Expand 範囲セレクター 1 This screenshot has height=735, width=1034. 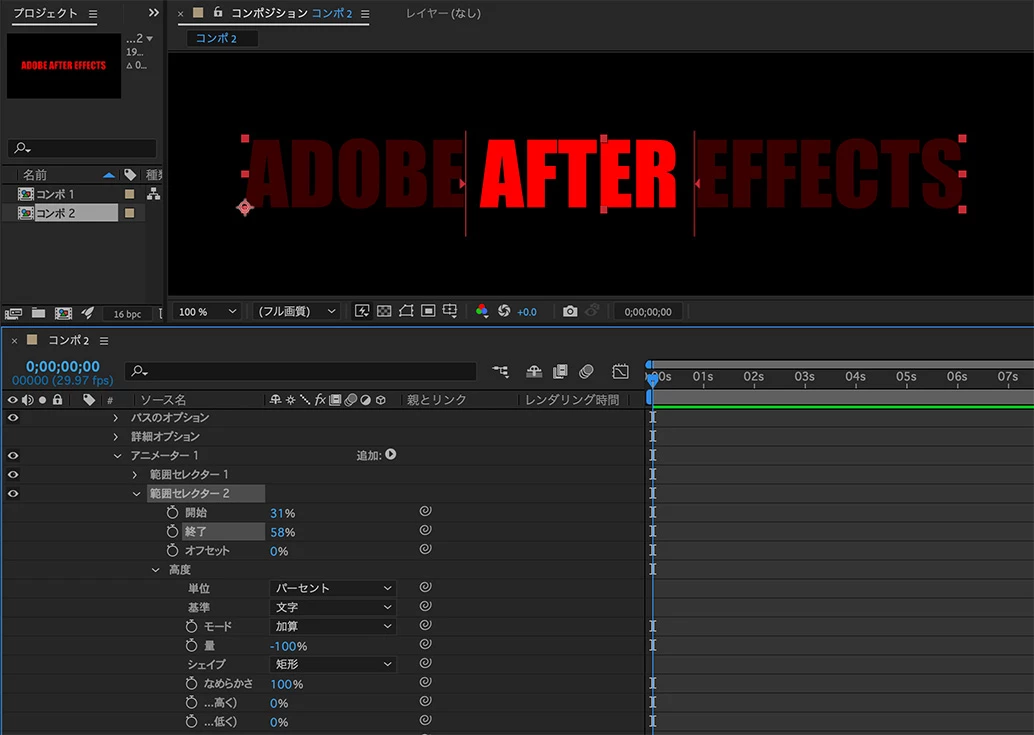[x=135, y=475]
